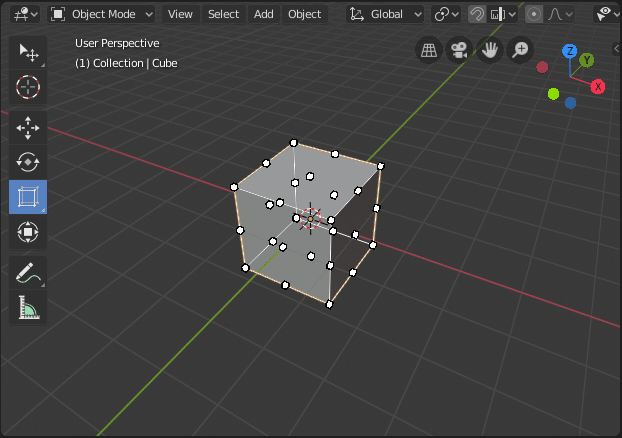The width and height of the screenshot is (622, 438).
Task: Open the Object menu
Action: pos(304,14)
